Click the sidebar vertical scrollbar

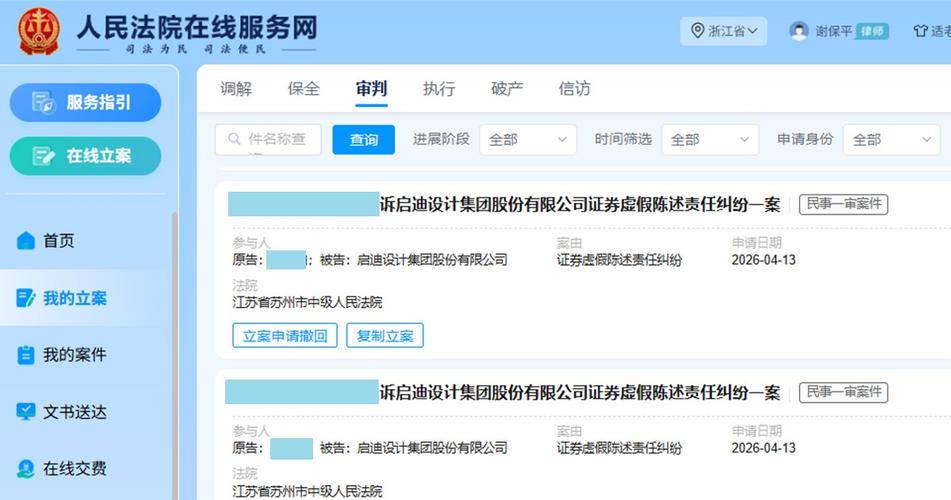[175, 355]
